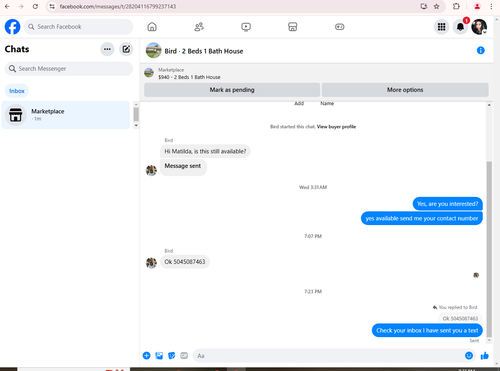500x371 pixels.
Task: Reload the page with the refresh icon
Action: [x=35, y=6]
